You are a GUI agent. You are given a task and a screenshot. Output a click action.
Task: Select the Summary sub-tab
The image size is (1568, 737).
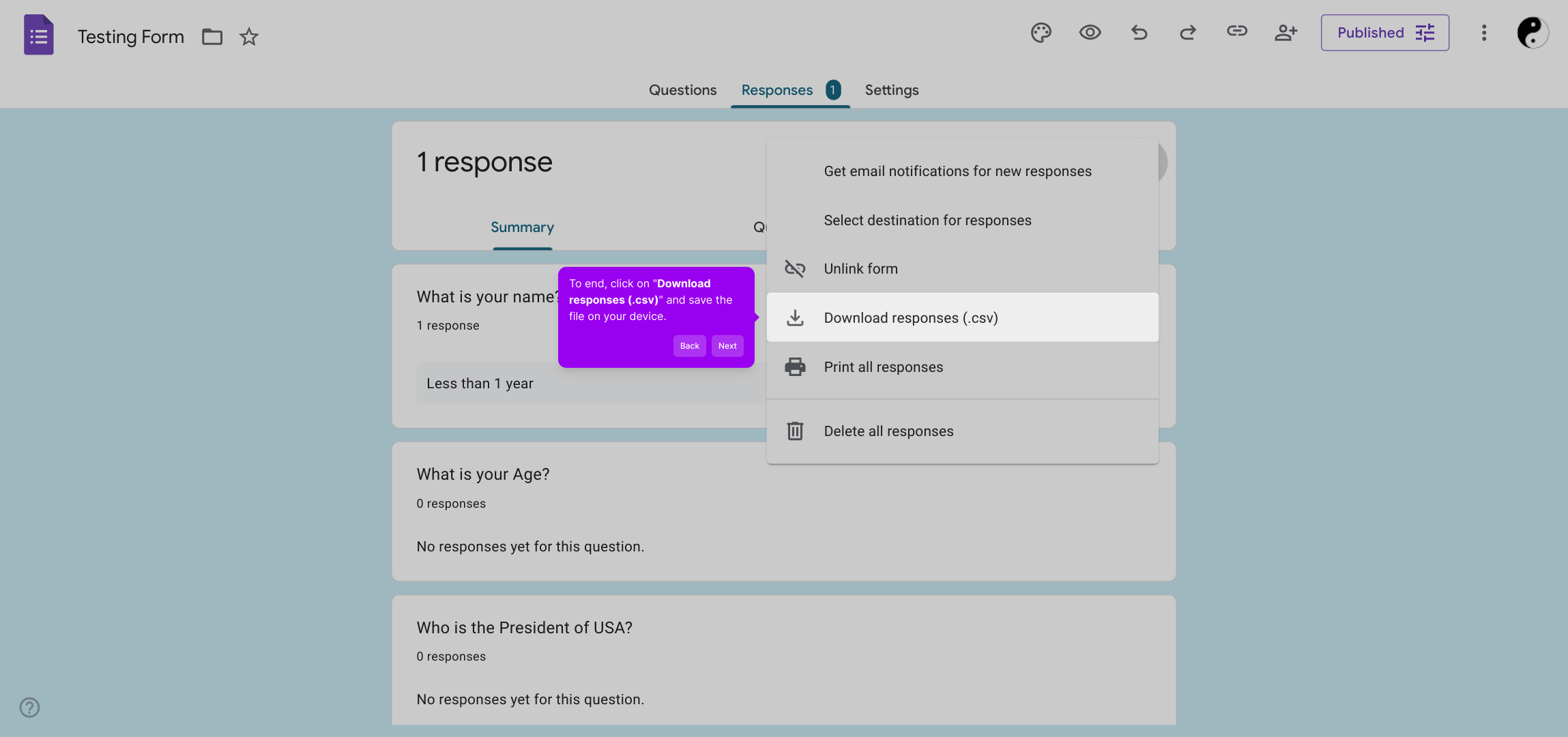tap(522, 227)
